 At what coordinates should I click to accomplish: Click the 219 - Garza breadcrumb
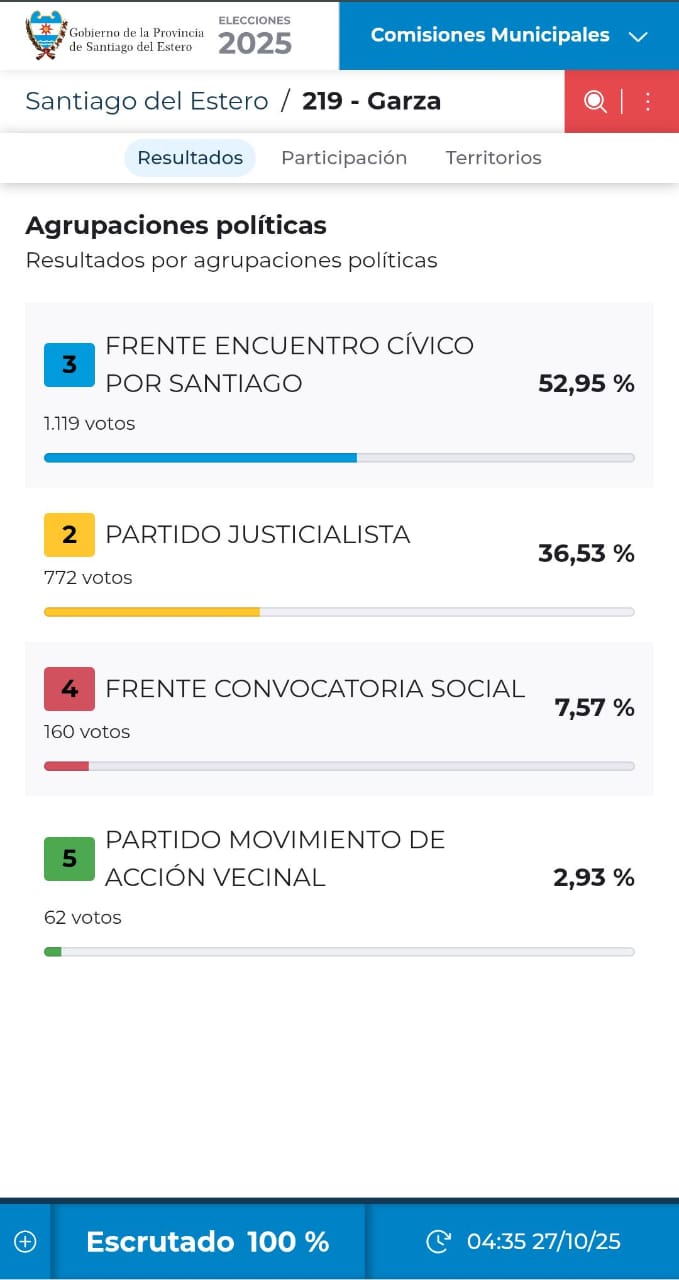click(x=371, y=101)
